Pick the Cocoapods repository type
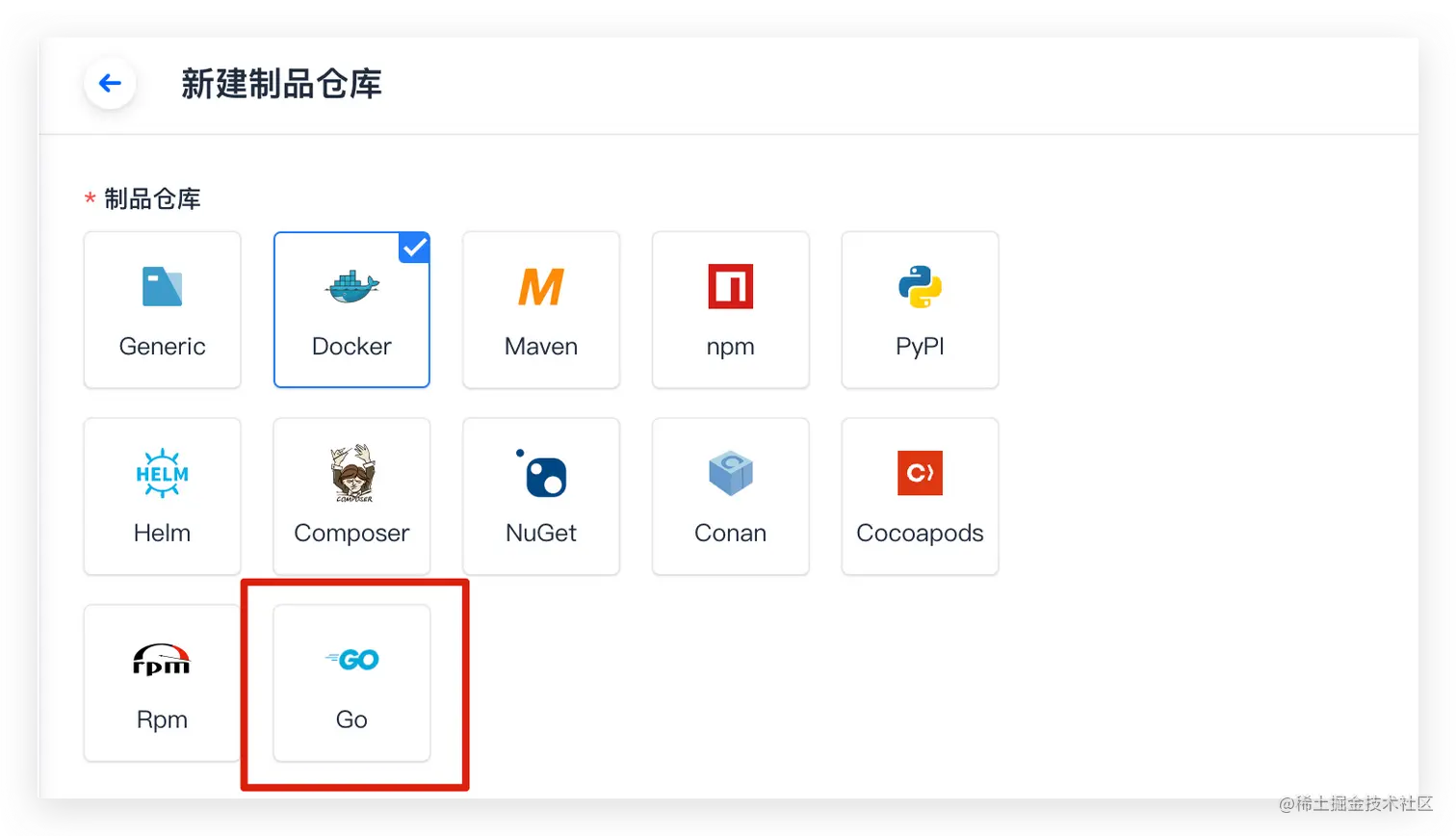Viewport: 1456px width, 836px height. coord(920,496)
